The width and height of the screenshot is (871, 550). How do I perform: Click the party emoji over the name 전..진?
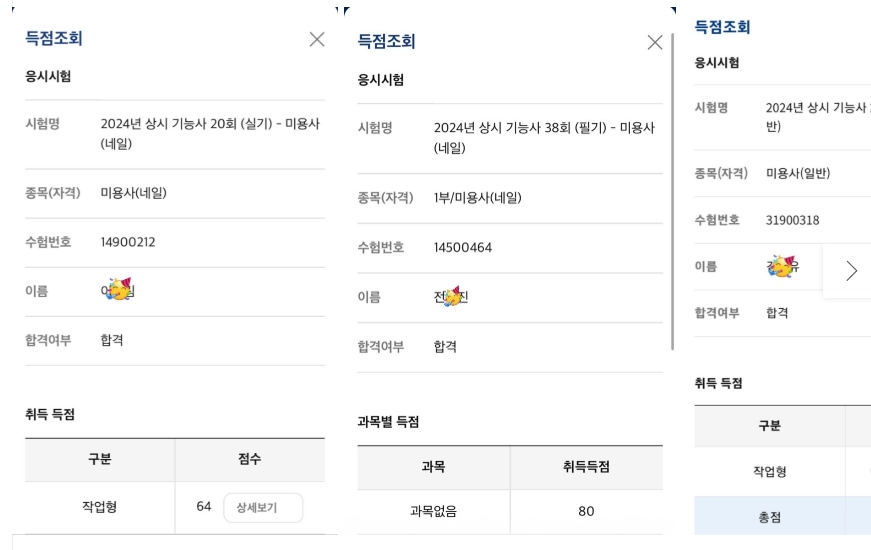click(453, 297)
